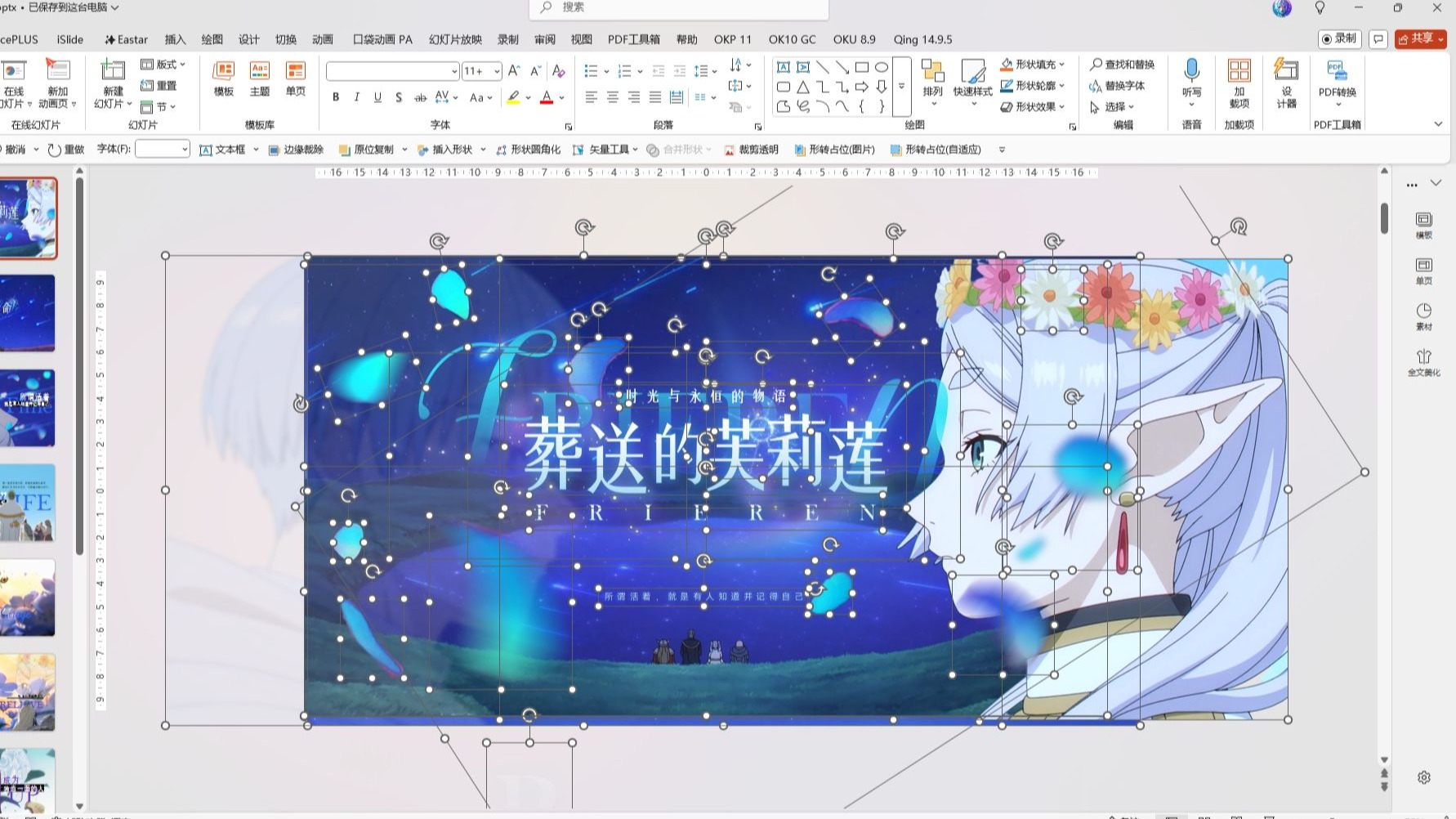Viewport: 1456px width, 819px height.
Task: Switch to the 切换 ribbon tab
Action: pyautogui.click(x=286, y=39)
